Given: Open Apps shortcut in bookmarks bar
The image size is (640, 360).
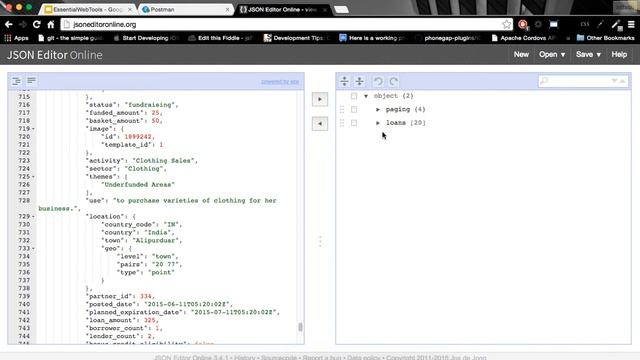Looking at the screenshot, I should point(16,38).
